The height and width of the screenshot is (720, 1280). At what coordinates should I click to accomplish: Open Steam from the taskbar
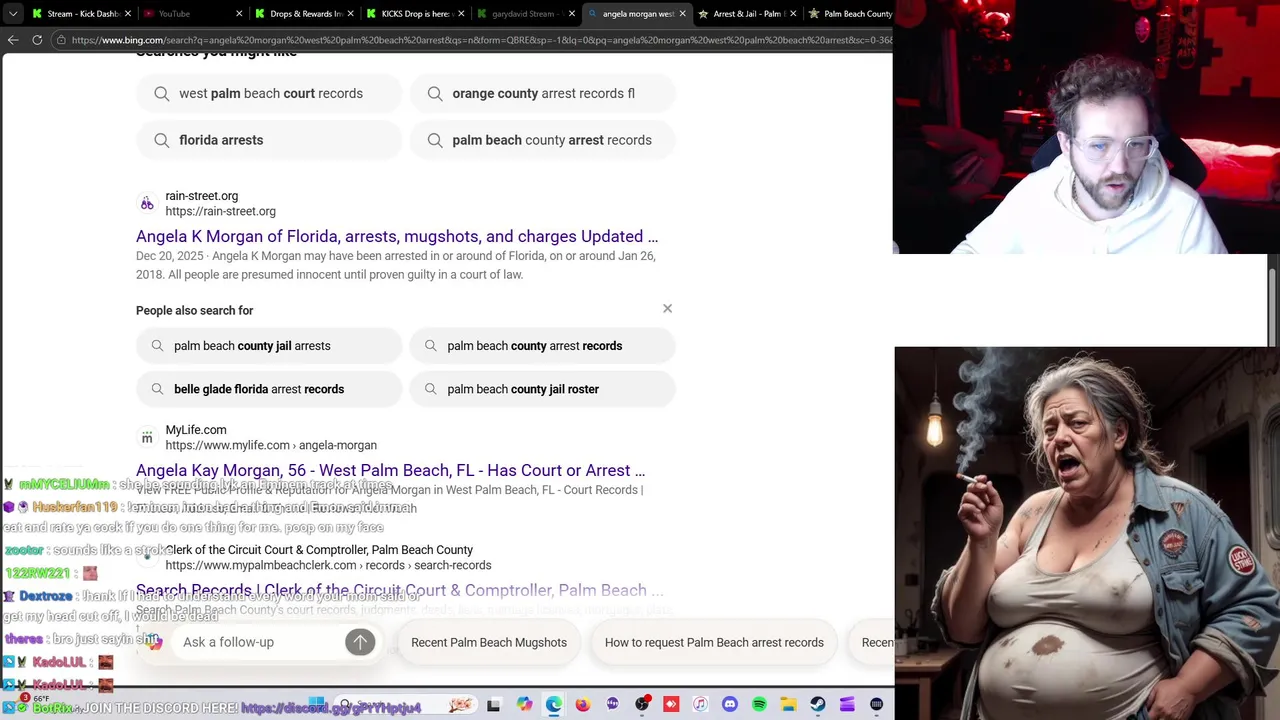point(818,705)
